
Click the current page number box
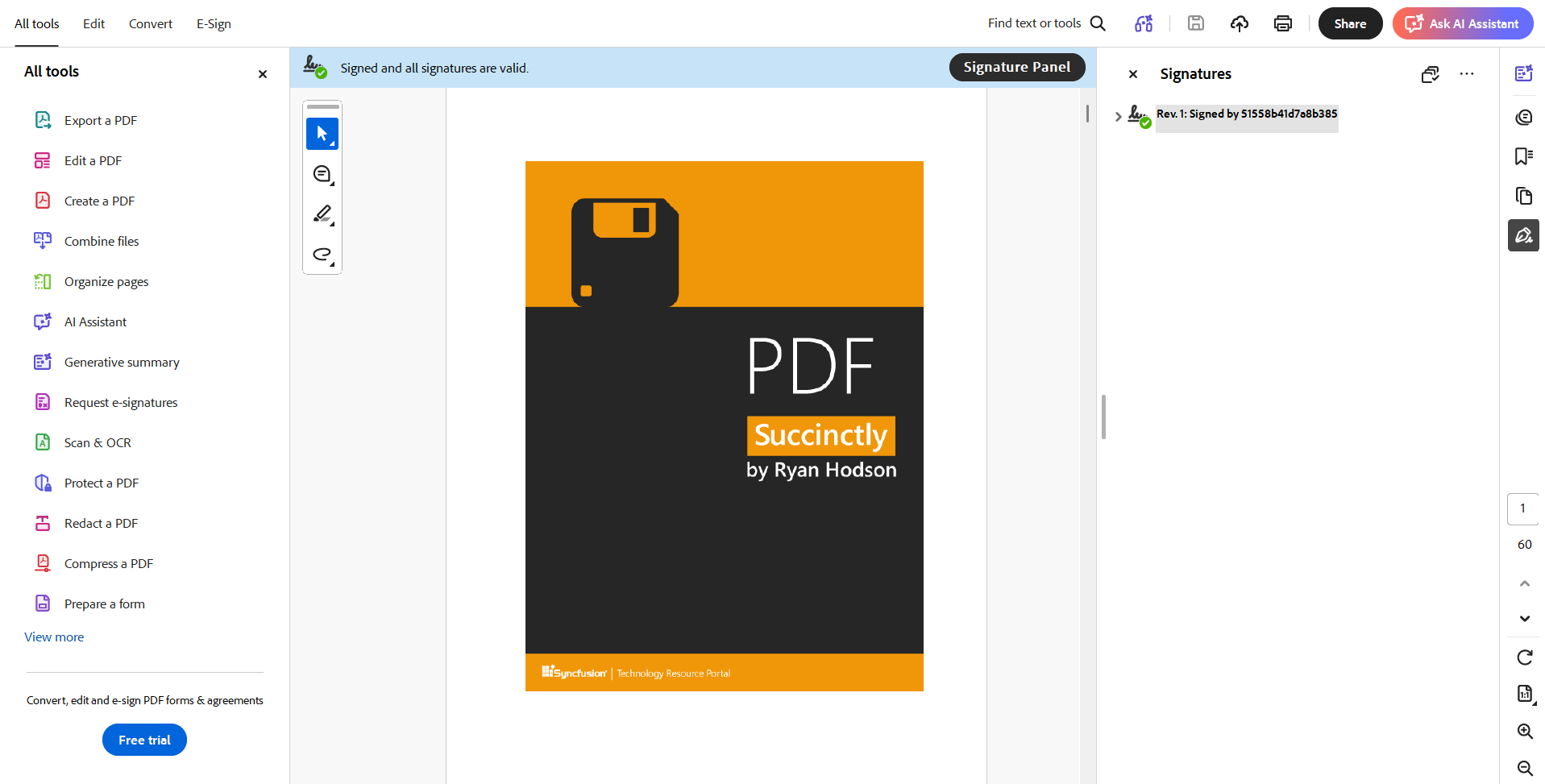coord(1522,508)
